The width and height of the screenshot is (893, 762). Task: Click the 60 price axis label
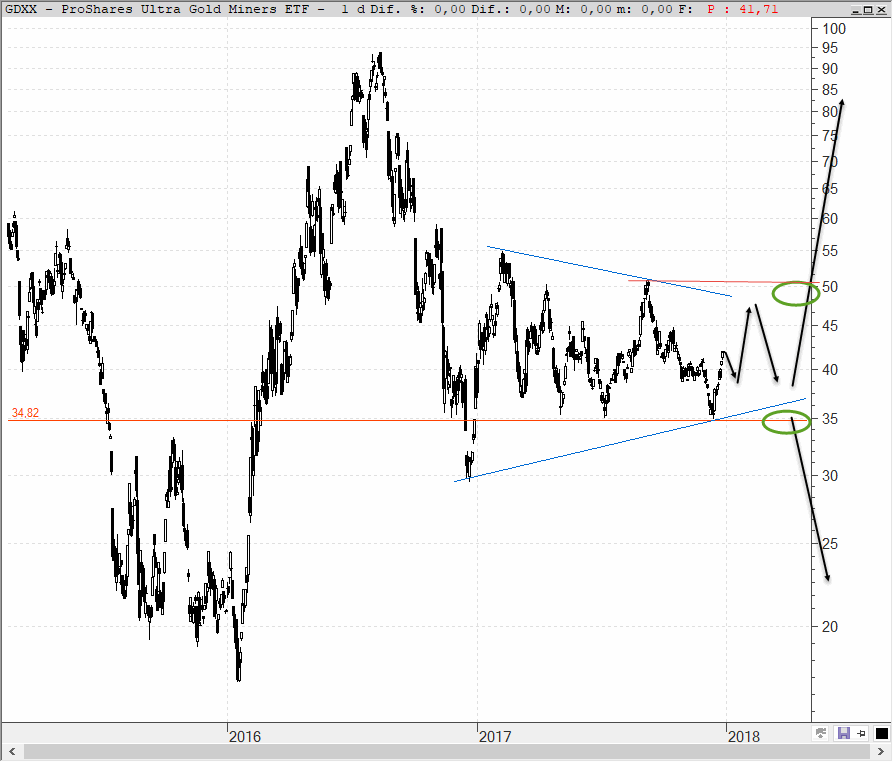click(x=830, y=219)
